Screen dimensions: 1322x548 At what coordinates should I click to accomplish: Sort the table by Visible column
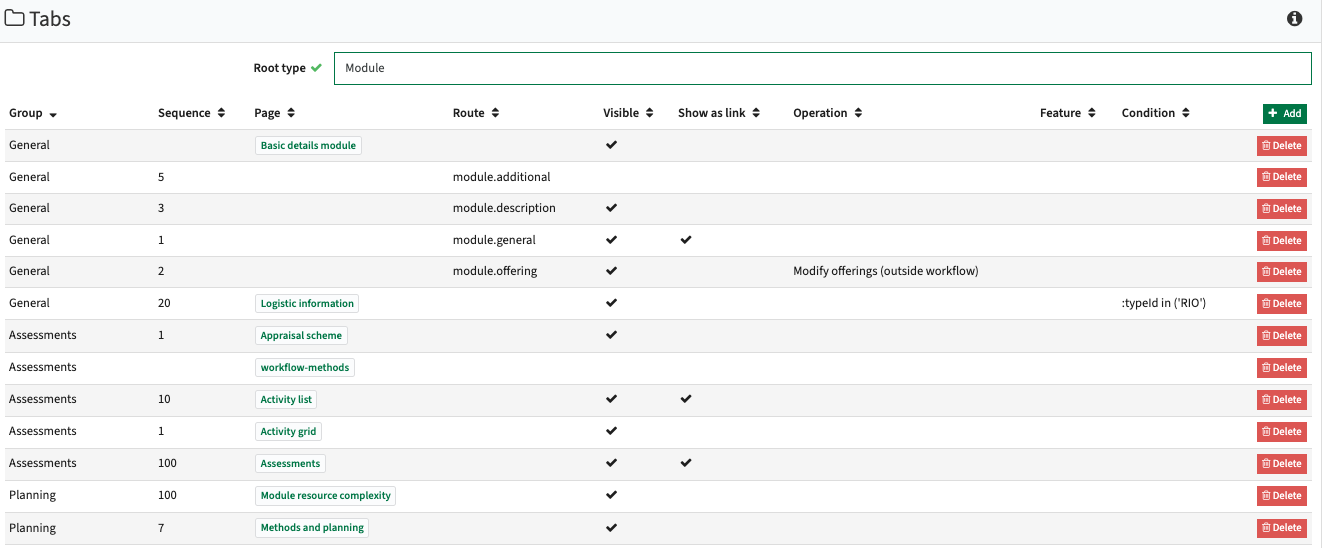point(628,113)
